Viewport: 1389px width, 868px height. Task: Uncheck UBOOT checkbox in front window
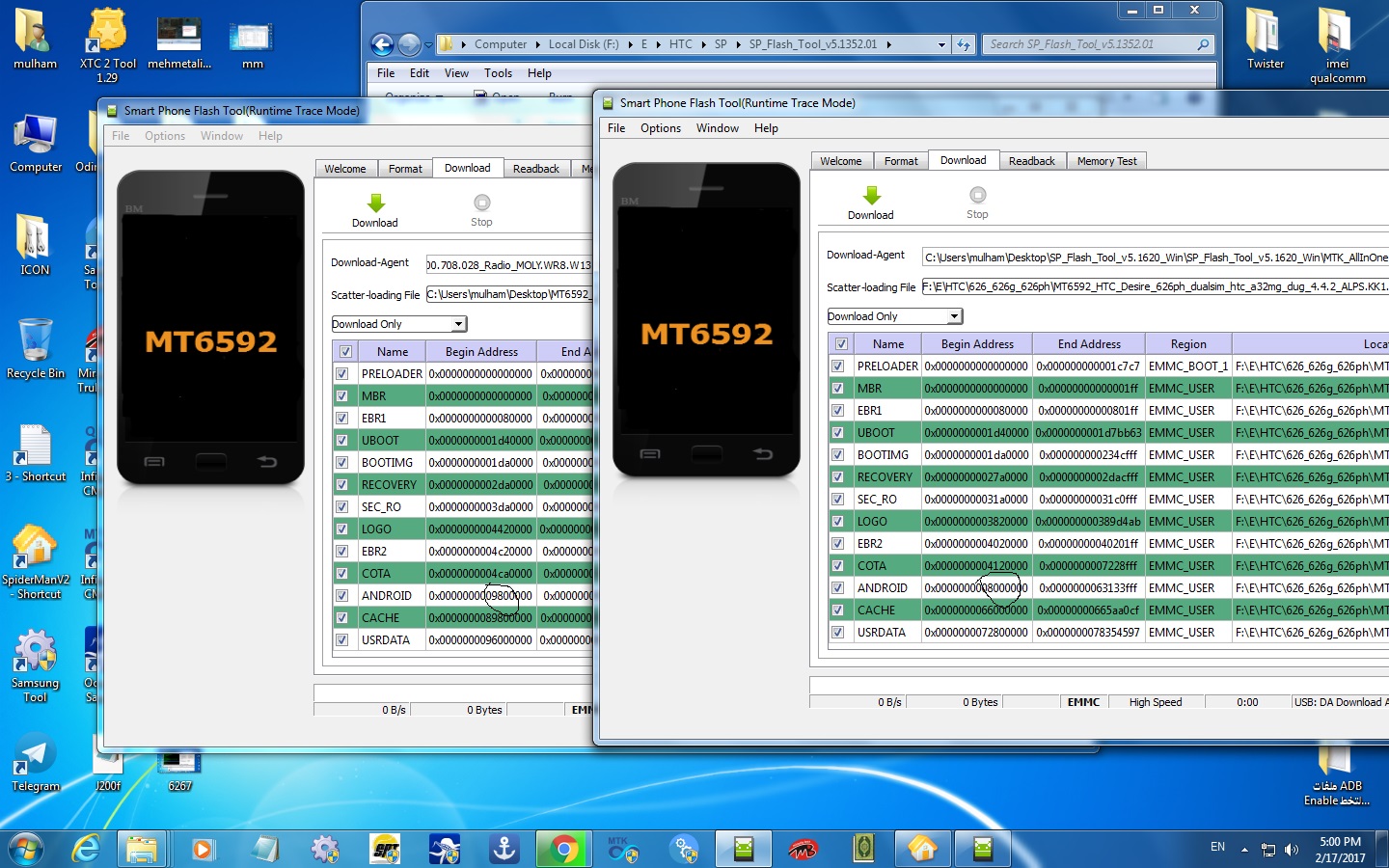point(838,433)
